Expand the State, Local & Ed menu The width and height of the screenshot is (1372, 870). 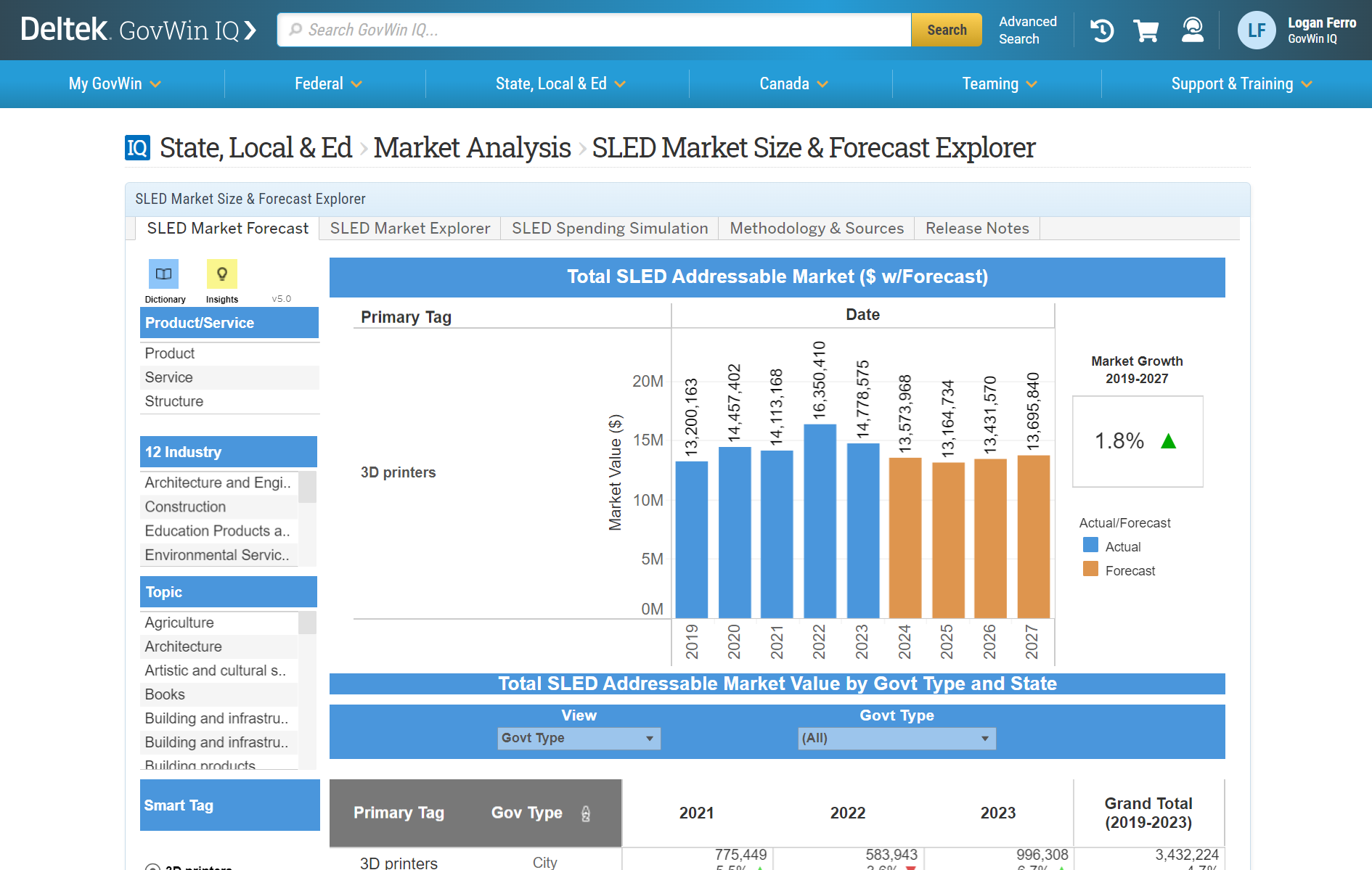click(560, 84)
